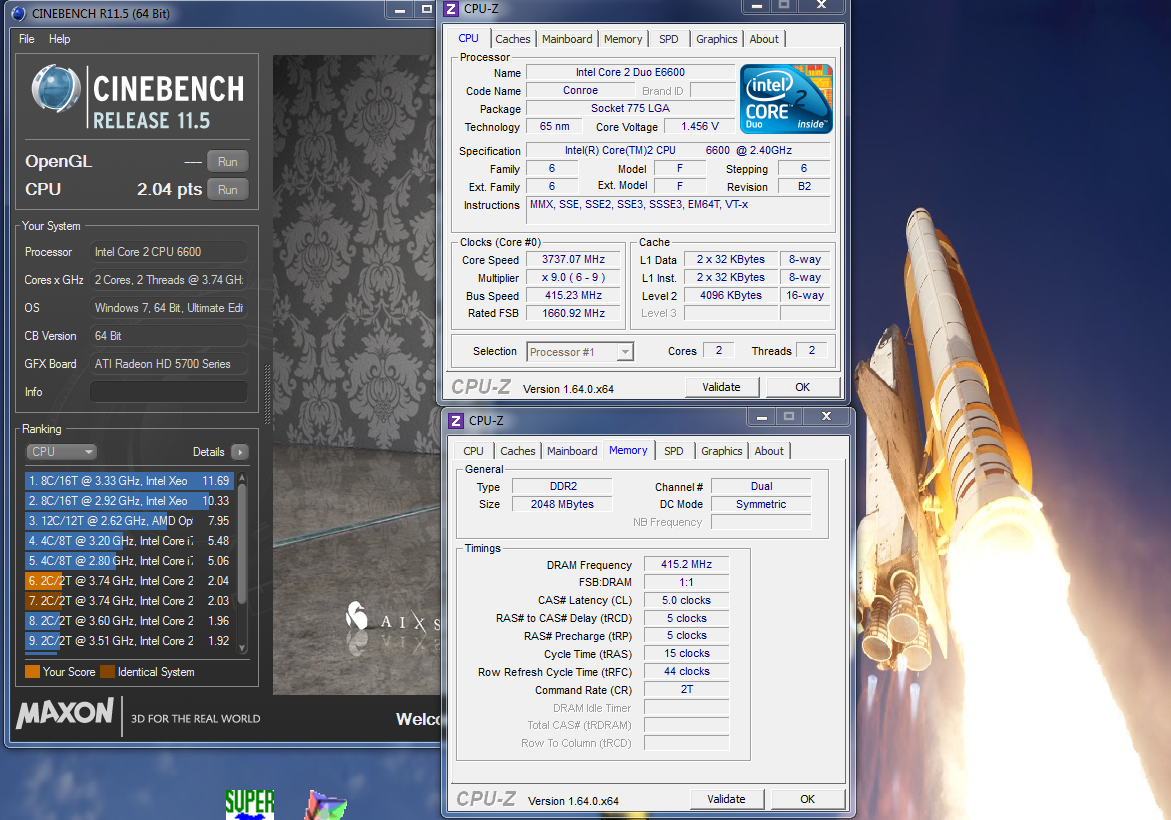1171x820 pixels.
Task: Switch to Caches tab in lower CPU-Z window
Action: pyautogui.click(x=518, y=451)
